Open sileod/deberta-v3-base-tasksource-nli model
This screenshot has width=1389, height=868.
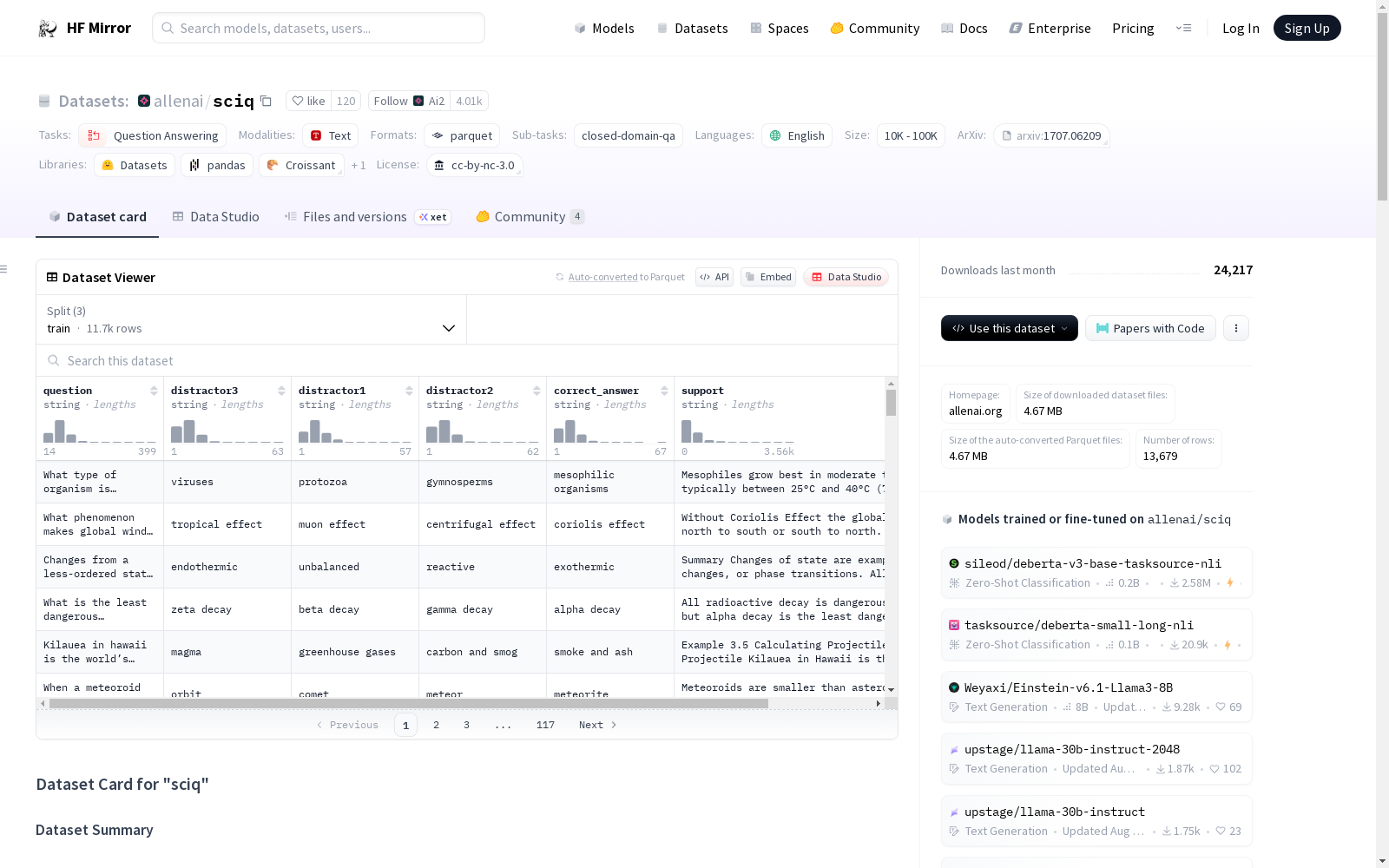(x=1096, y=573)
